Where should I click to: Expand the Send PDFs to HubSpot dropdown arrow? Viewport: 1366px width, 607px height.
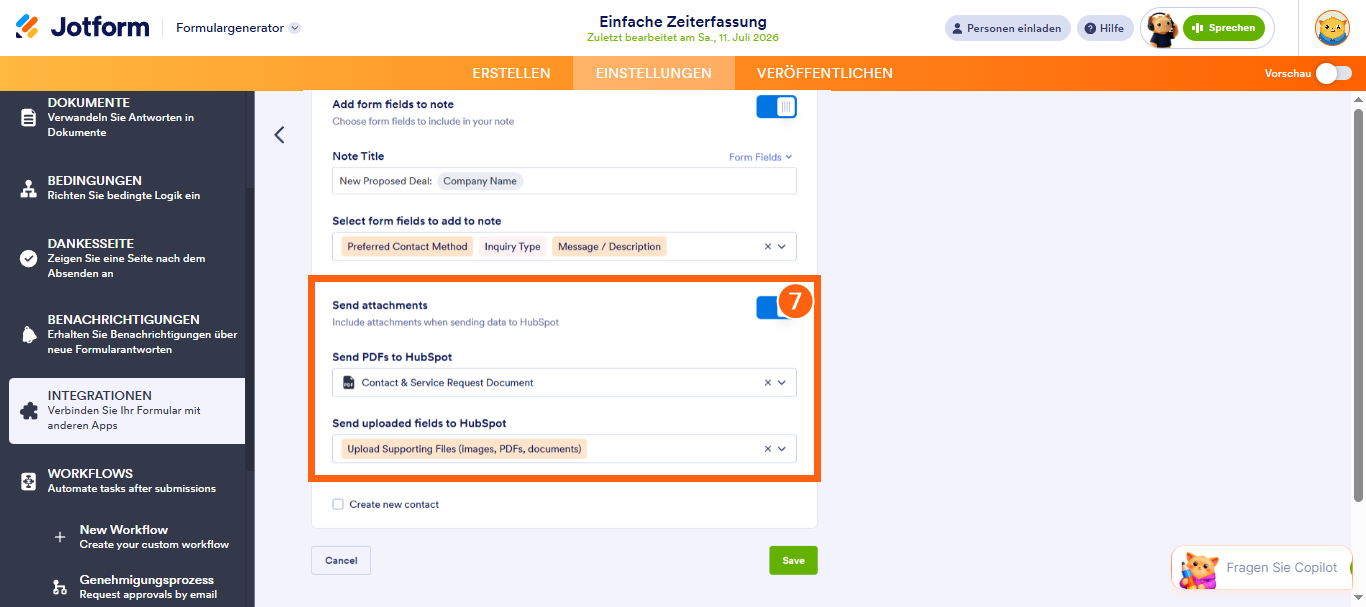pyautogui.click(x=782, y=383)
